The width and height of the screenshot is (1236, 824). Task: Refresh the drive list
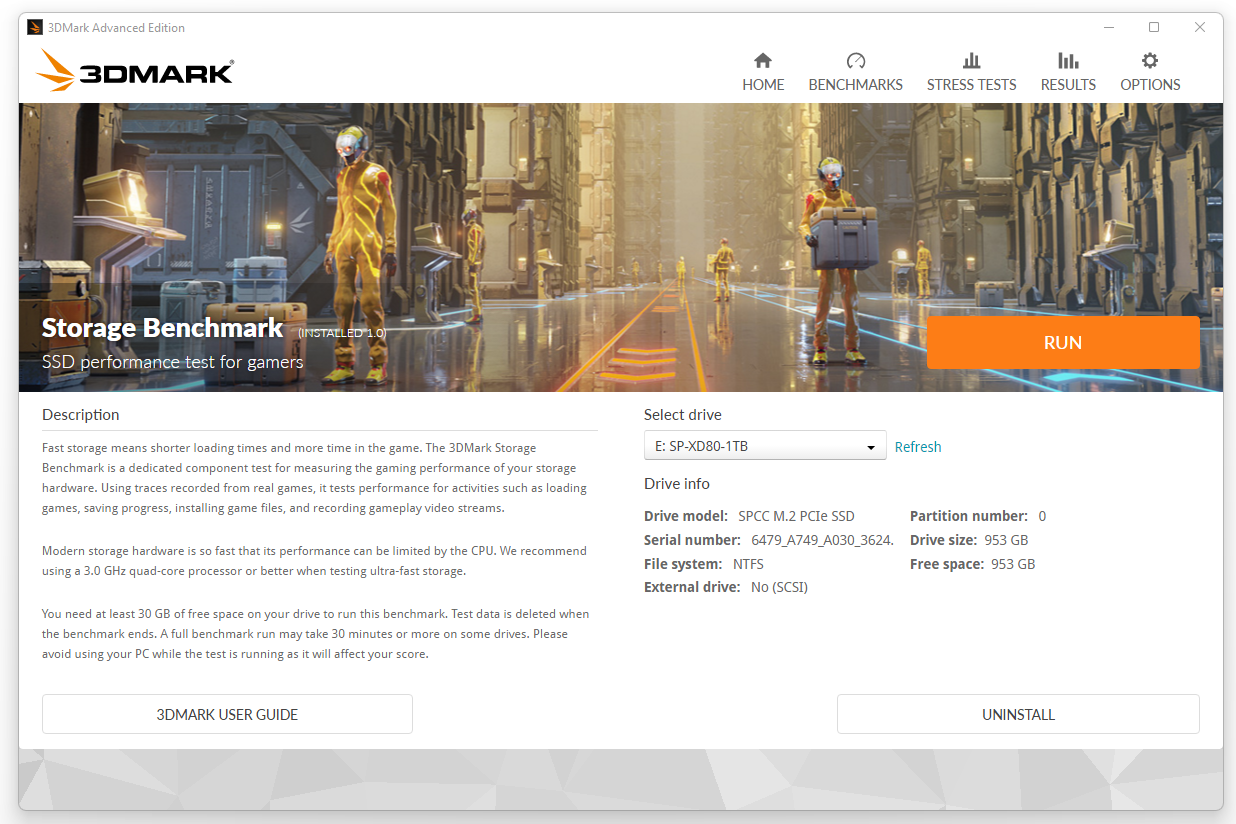[x=918, y=447]
